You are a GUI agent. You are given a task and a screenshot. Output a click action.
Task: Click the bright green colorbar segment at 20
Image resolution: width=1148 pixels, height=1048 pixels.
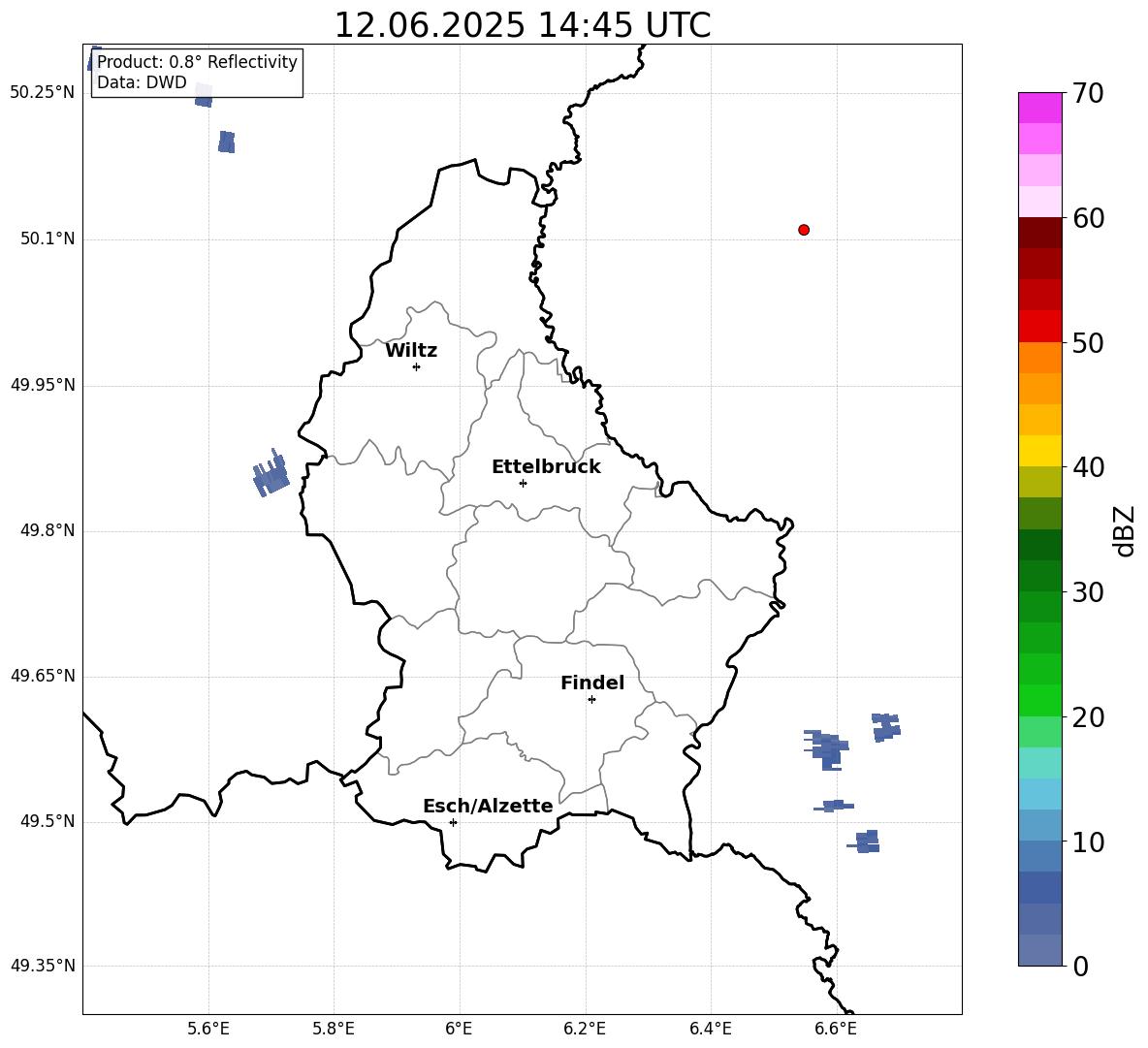pyautogui.click(x=1040, y=700)
